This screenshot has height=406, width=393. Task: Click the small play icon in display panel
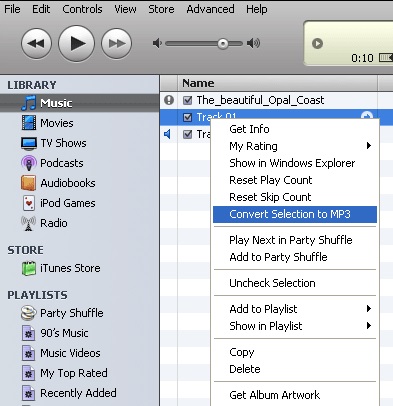tap(317, 43)
